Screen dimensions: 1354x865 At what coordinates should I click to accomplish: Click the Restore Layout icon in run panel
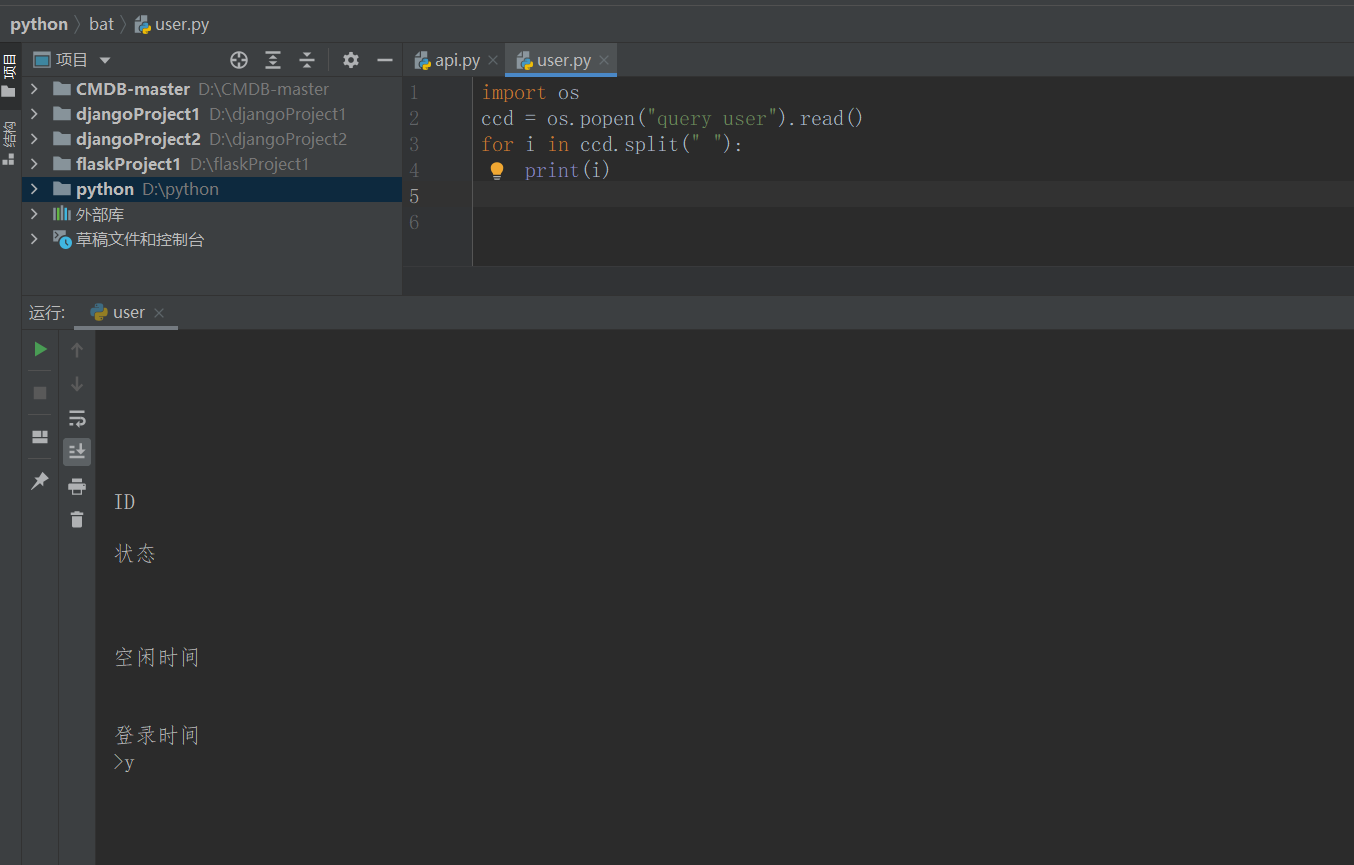(x=40, y=437)
